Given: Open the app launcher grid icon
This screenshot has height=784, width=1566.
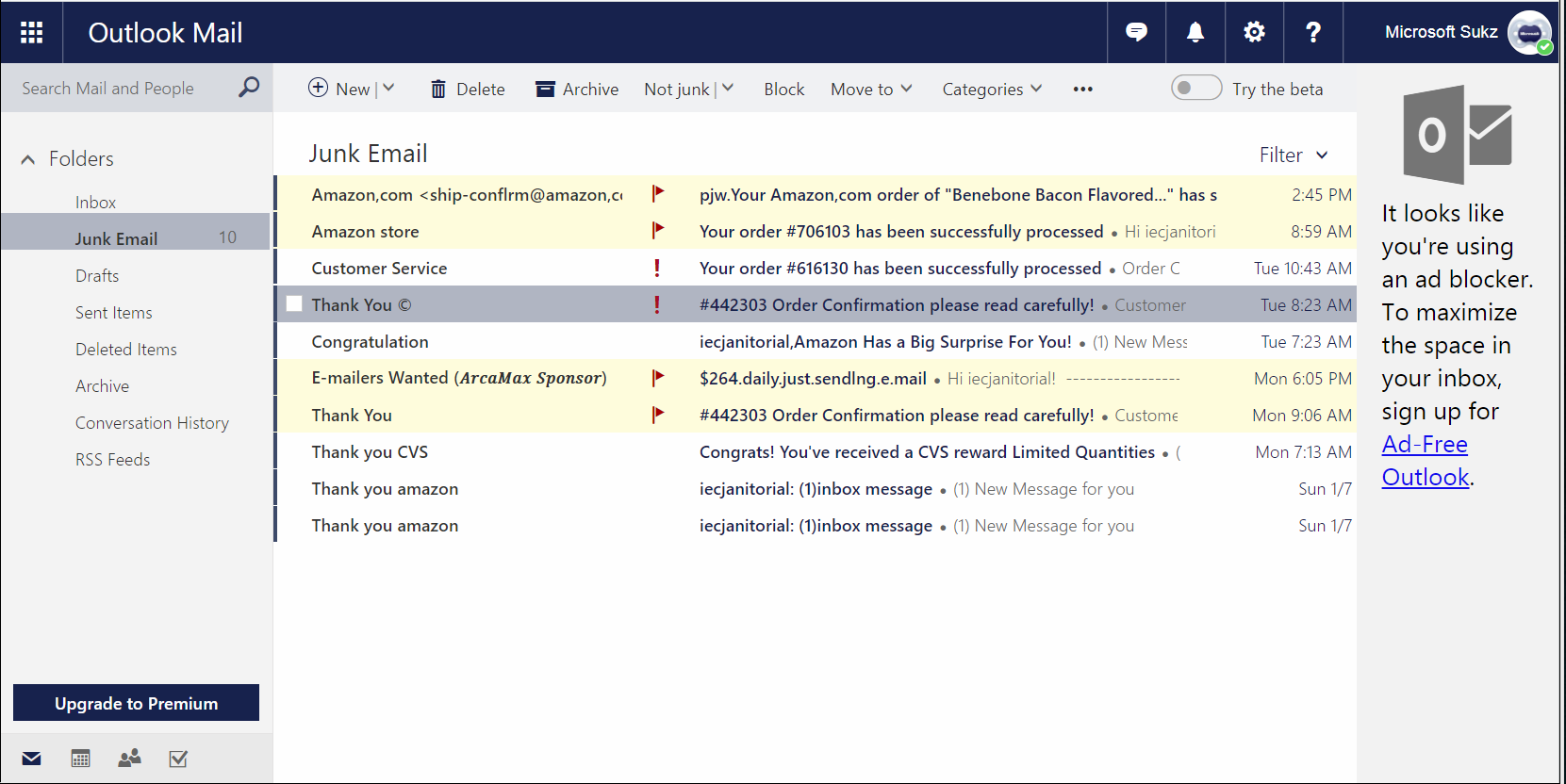Looking at the screenshot, I should (x=32, y=33).
